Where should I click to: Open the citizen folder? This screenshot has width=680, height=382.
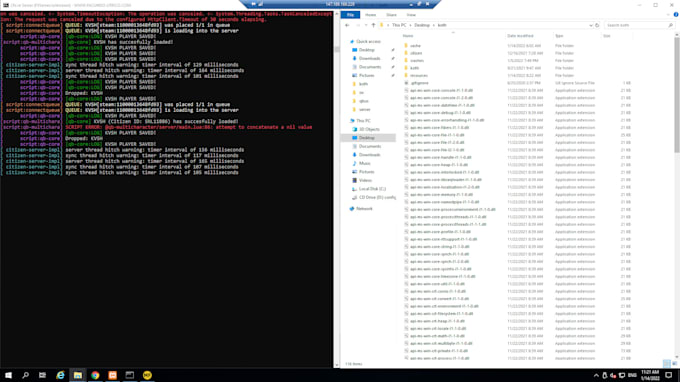tap(416, 53)
